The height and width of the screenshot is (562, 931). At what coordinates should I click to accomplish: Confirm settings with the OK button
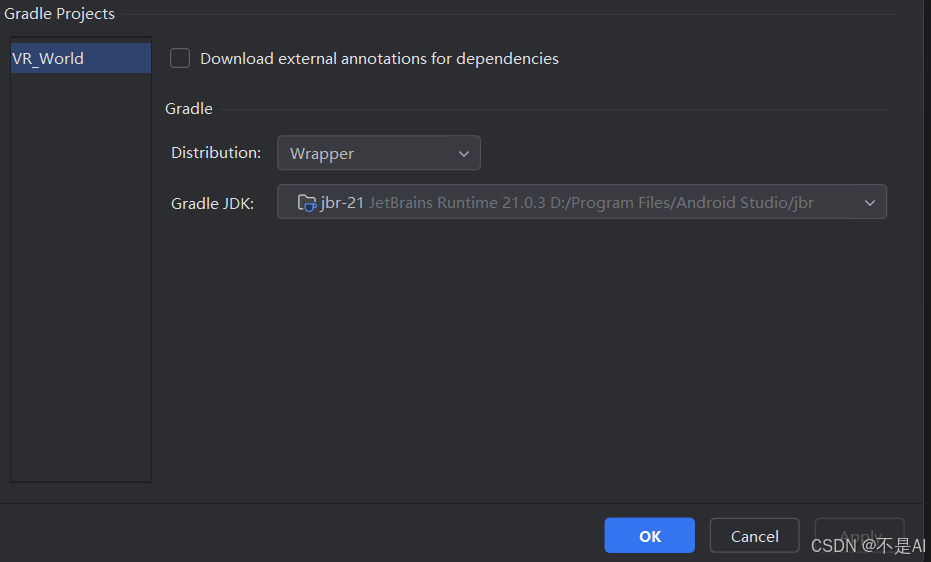coord(650,535)
